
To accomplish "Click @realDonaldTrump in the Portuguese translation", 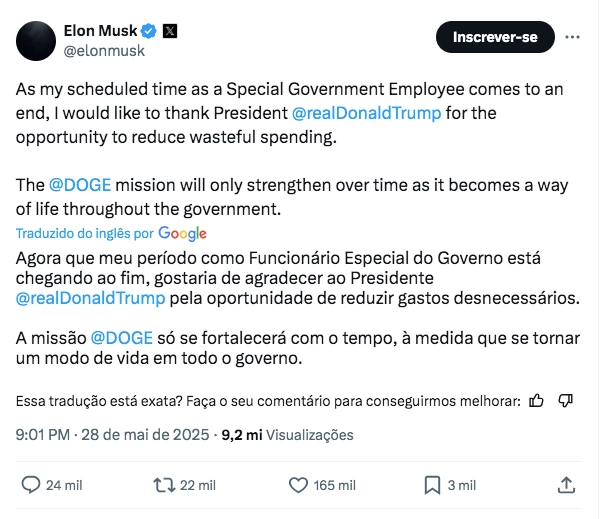I will [x=90, y=298].
